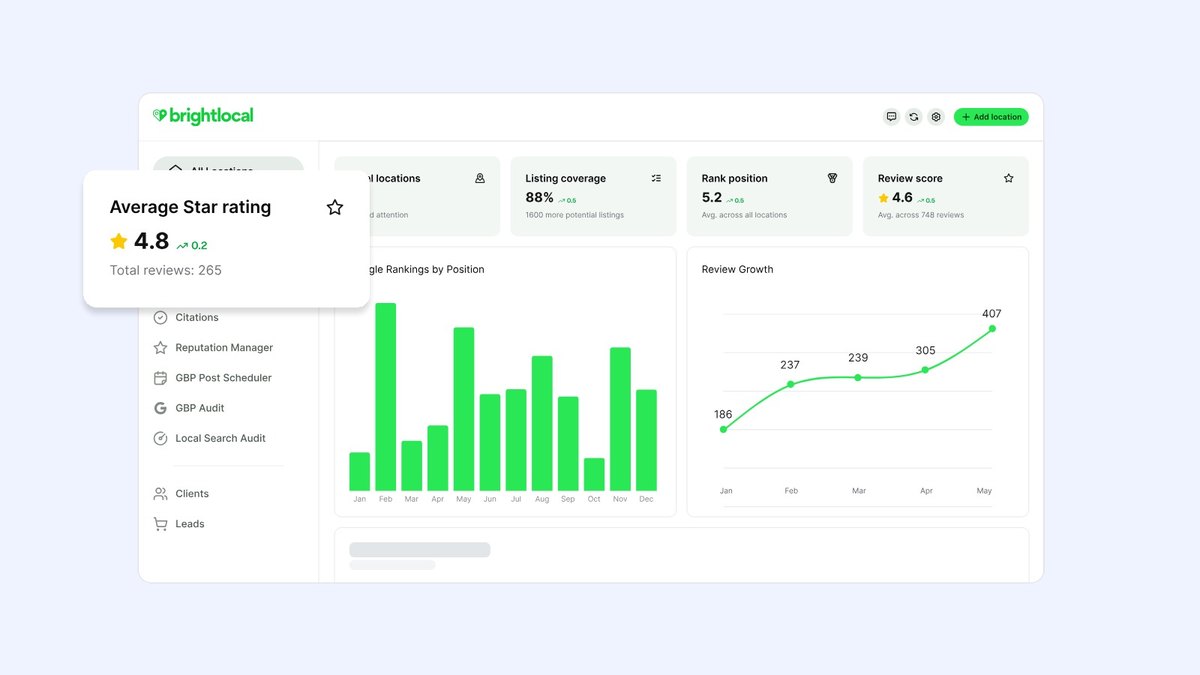Click the February bar in rankings chart

tap(385, 397)
